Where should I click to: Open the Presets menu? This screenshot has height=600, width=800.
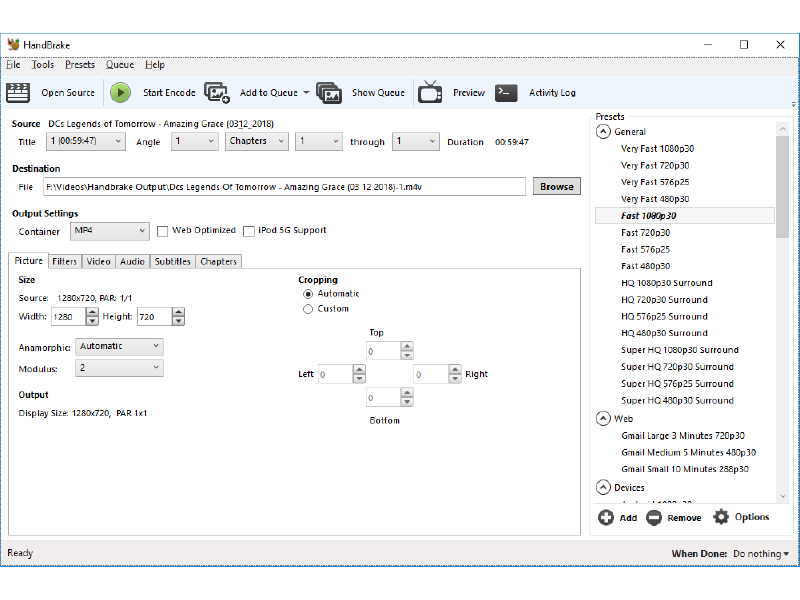pos(80,65)
